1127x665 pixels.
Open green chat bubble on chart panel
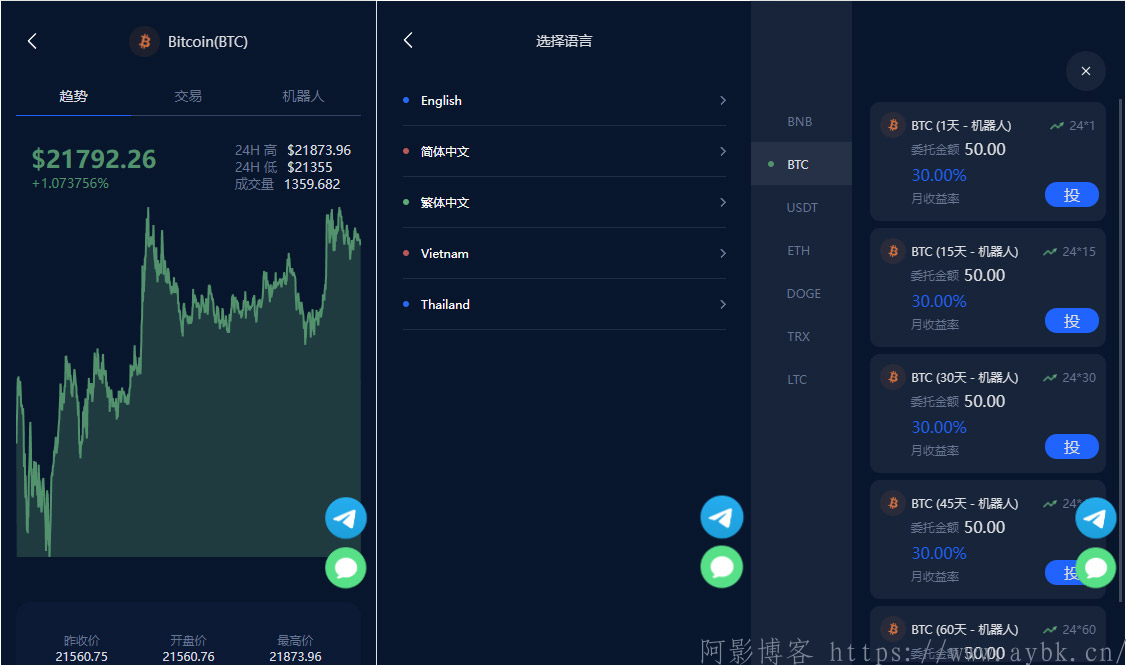point(346,568)
